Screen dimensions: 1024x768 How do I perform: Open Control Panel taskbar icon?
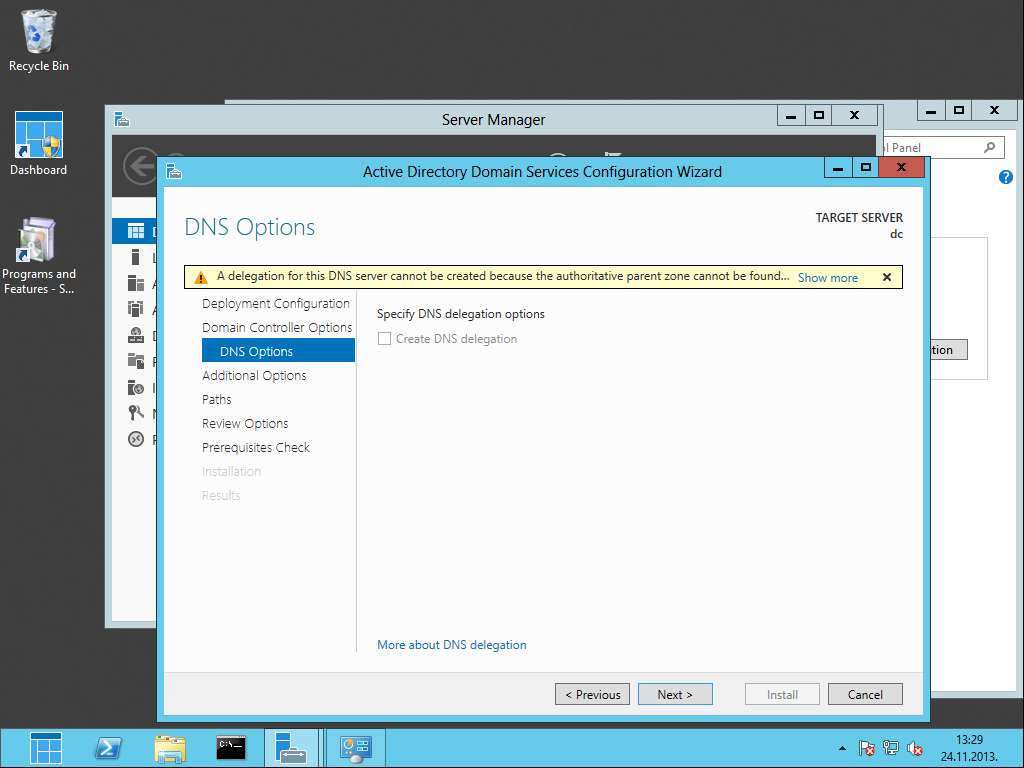(355, 748)
